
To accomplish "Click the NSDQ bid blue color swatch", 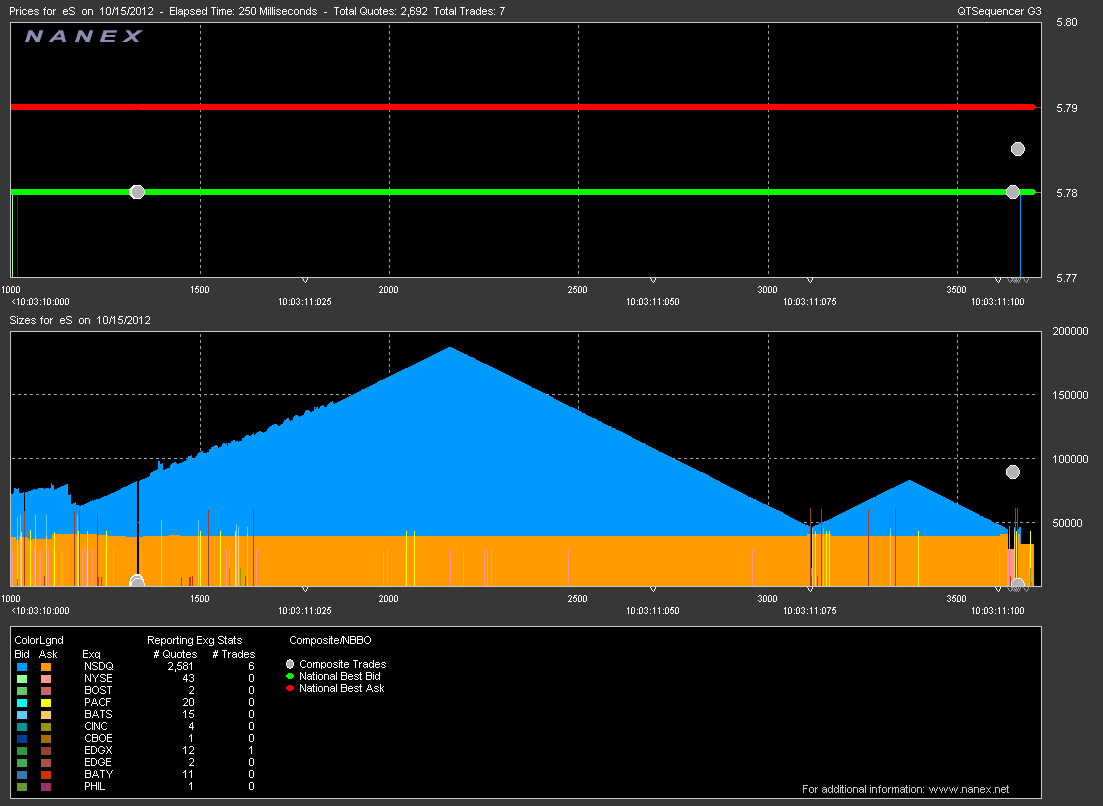I will pos(22,667).
